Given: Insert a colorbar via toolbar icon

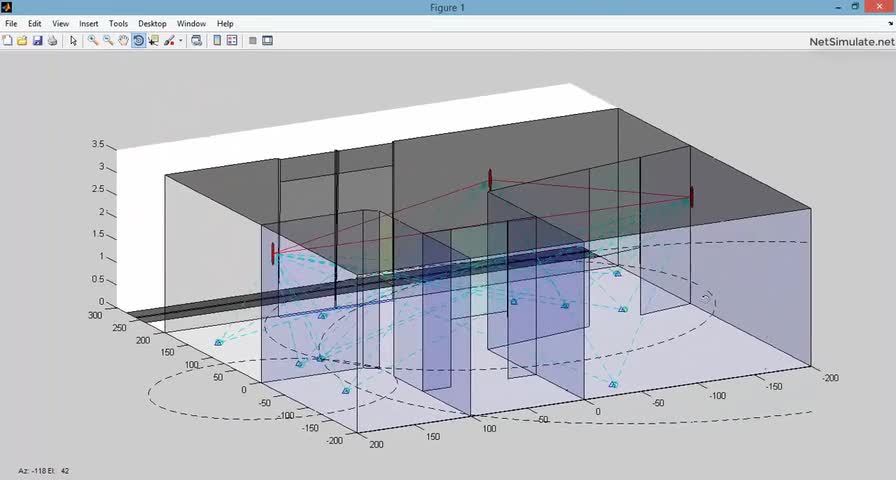Looking at the screenshot, I should tap(217, 41).
